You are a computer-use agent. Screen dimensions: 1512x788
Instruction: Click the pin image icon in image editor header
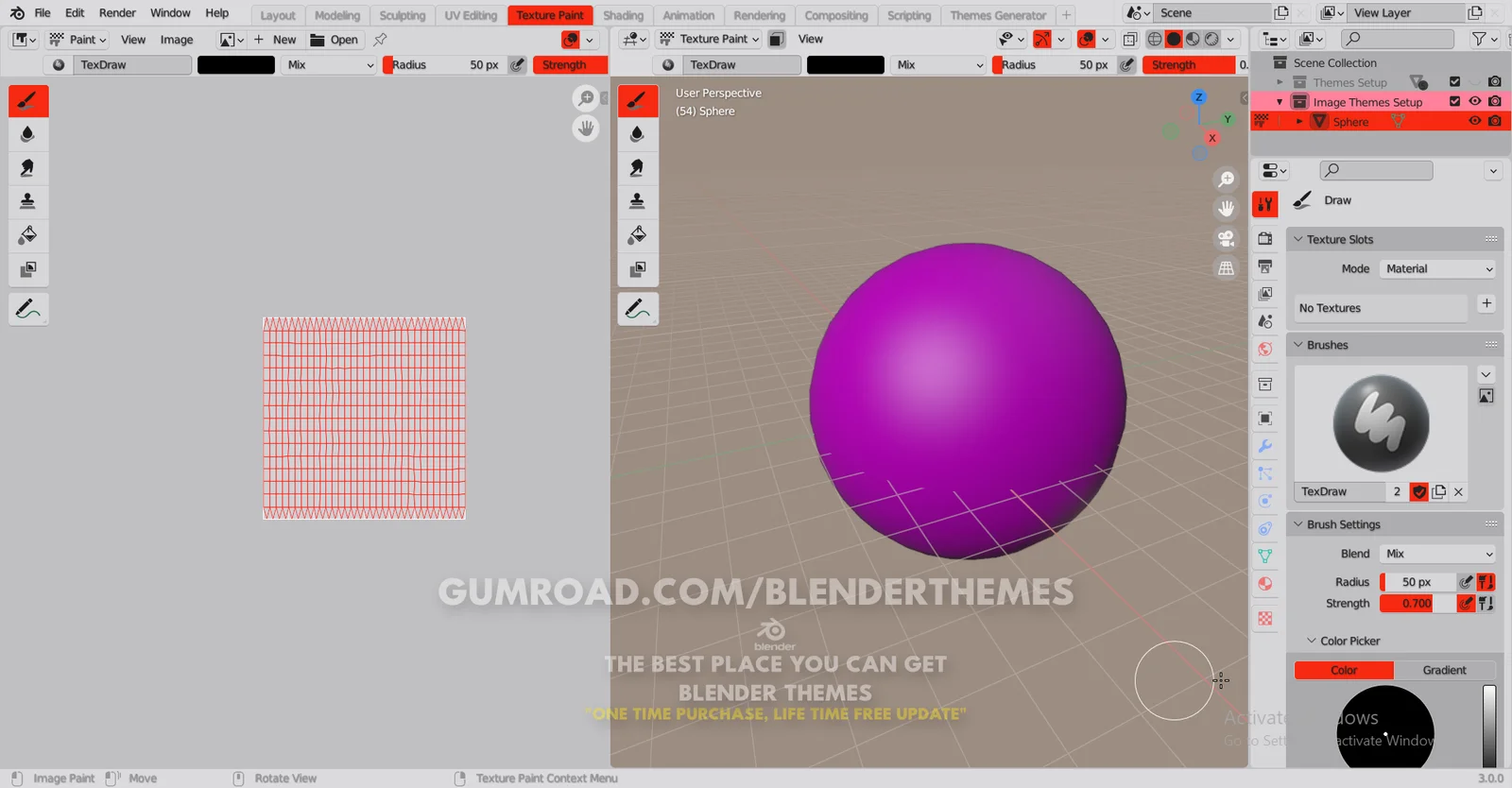point(380,40)
